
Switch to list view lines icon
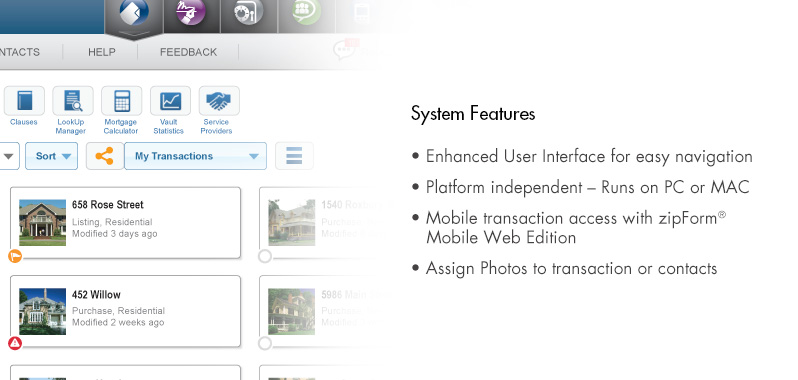coord(294,156)
